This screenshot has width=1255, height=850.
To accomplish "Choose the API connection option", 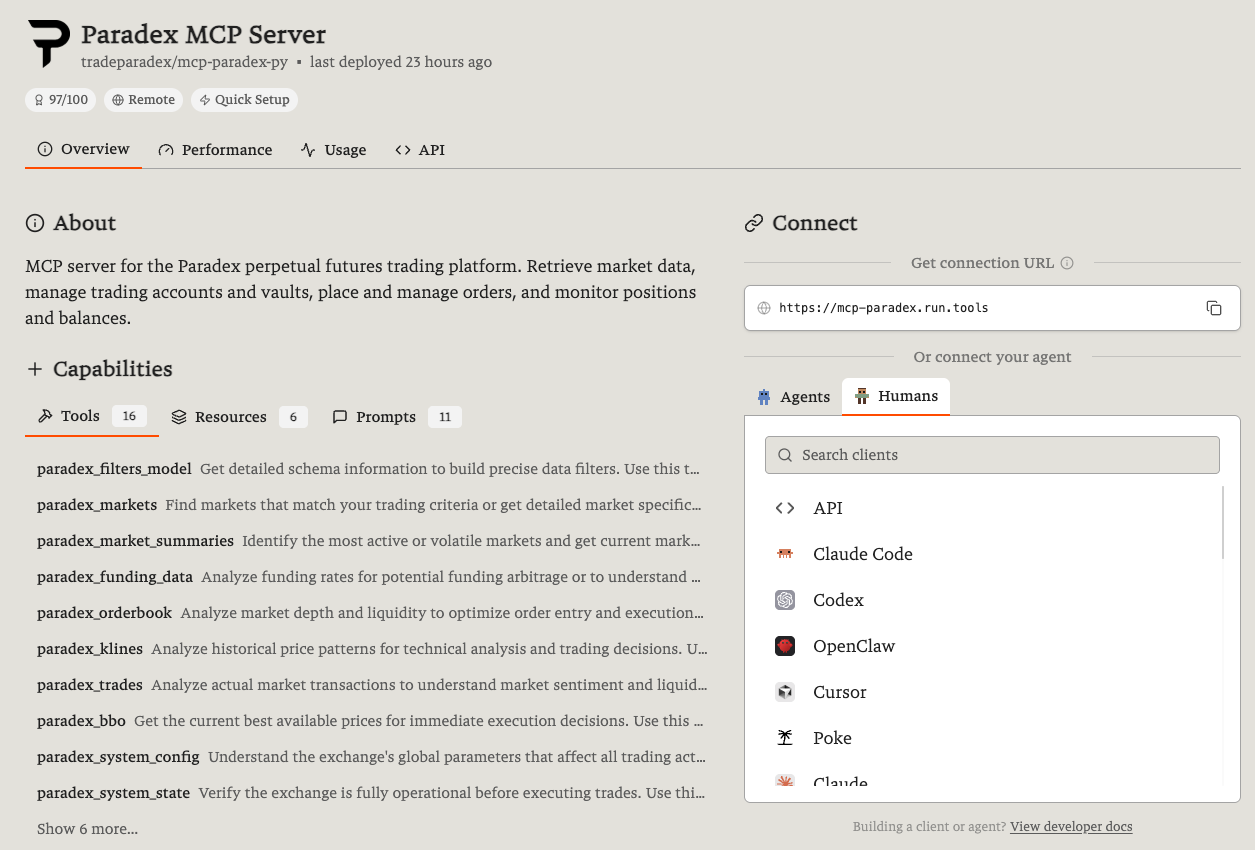I will pyautogui.click(x=827, y=507).
